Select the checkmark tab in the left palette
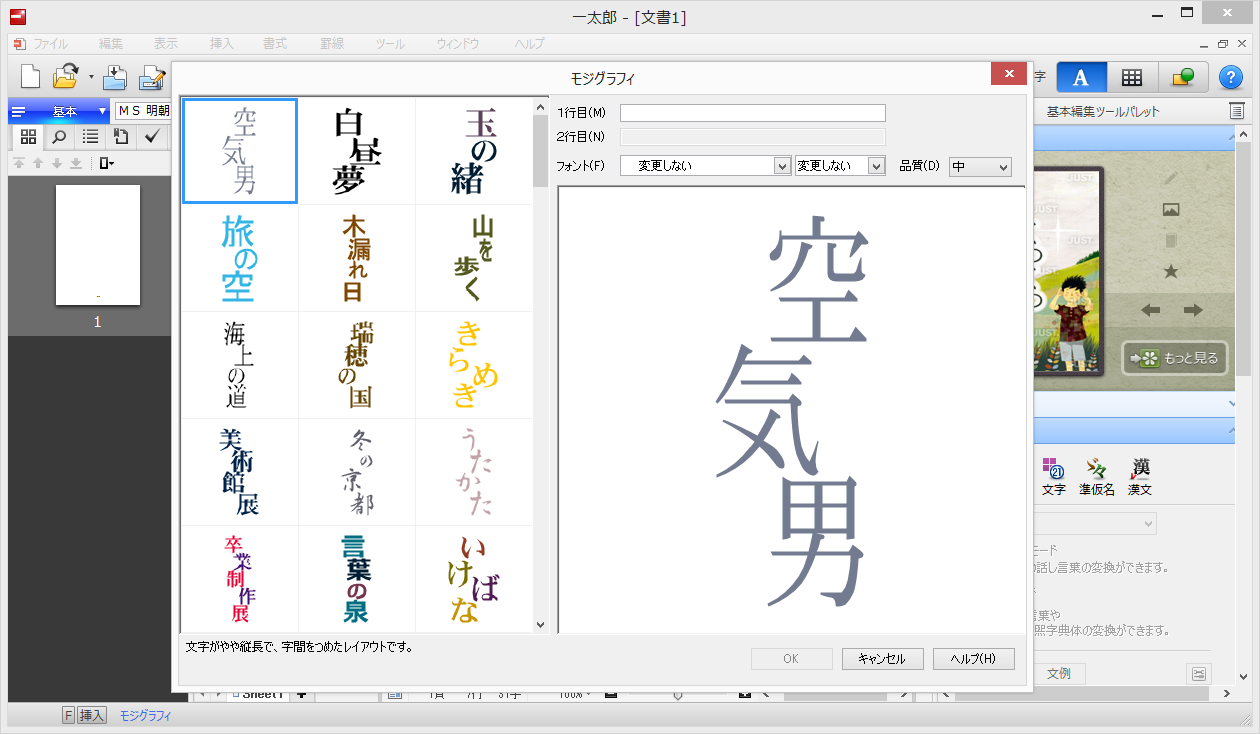Image resolution: width=1260 pixels, height=734 pixels. pos(151,137)
